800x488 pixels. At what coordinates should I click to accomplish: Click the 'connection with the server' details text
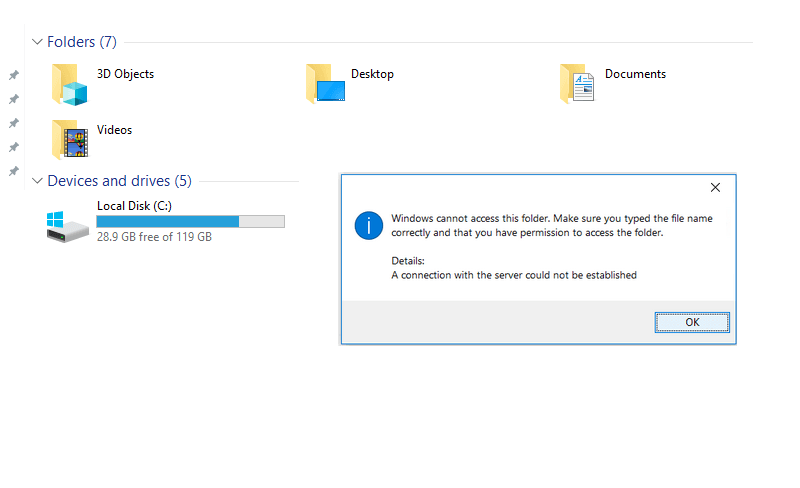(514, 275)
